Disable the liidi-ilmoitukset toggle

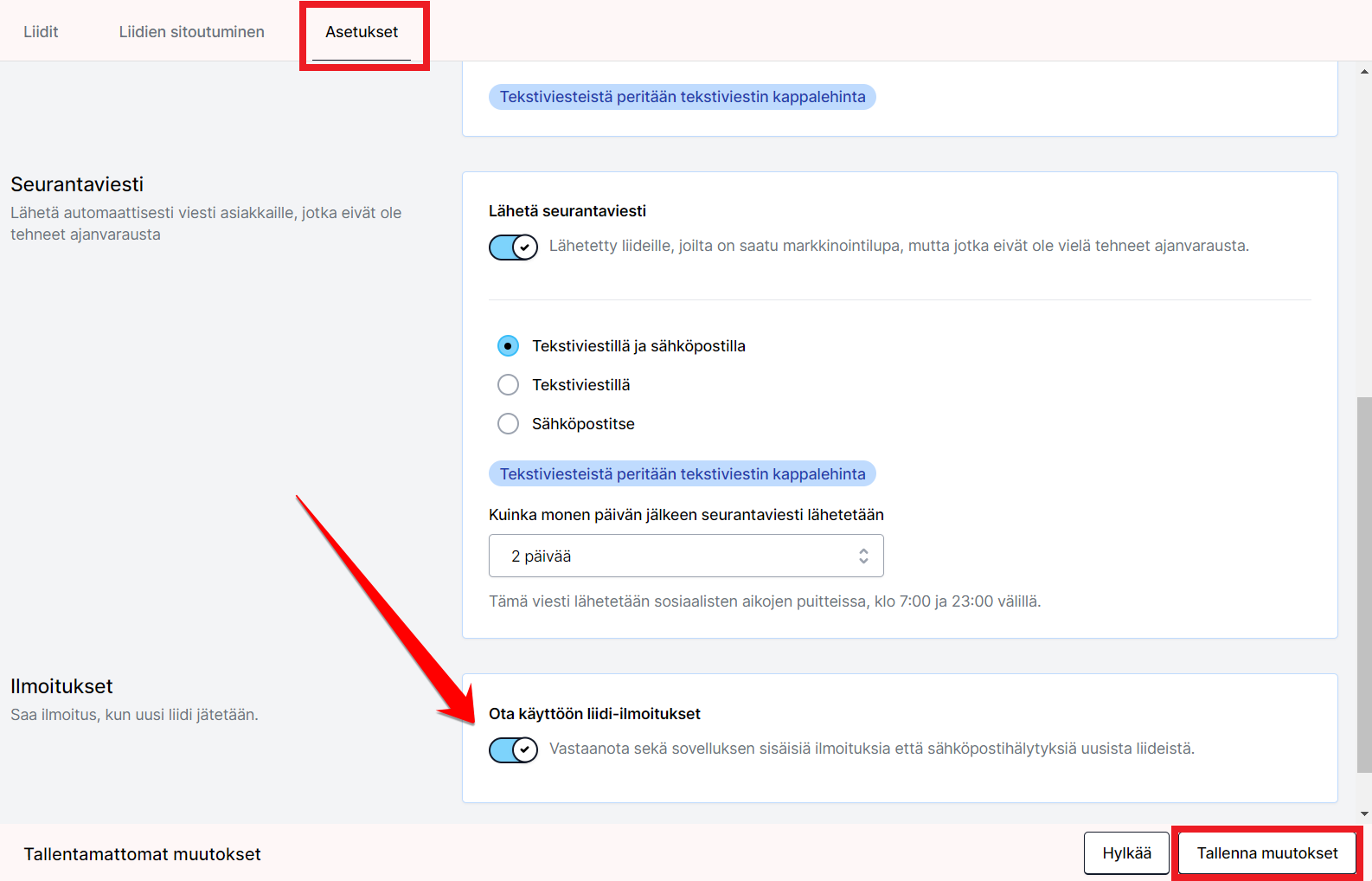pyautogui.click(x=513, y=749)
